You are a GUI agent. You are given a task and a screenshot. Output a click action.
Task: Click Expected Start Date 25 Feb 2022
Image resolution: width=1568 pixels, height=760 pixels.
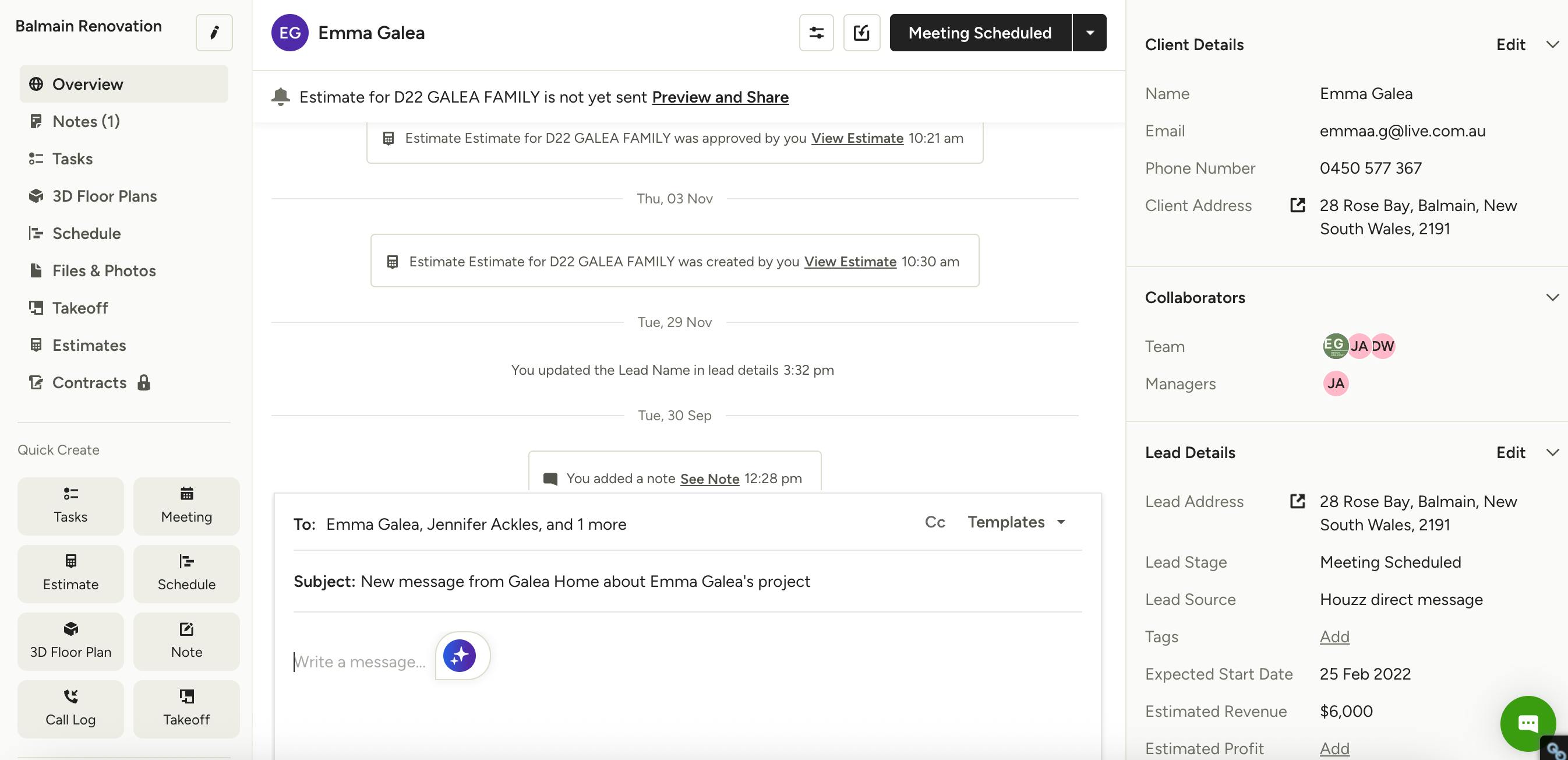click(1365, 674)
